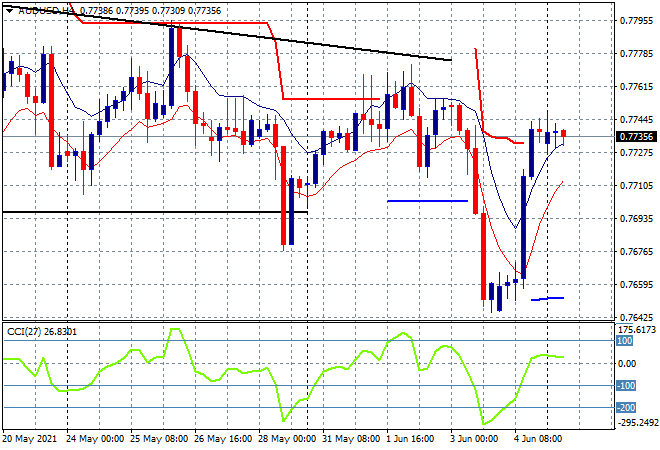
Task: Click the 28 May 00:00 time label
Action: pos(287,439)
